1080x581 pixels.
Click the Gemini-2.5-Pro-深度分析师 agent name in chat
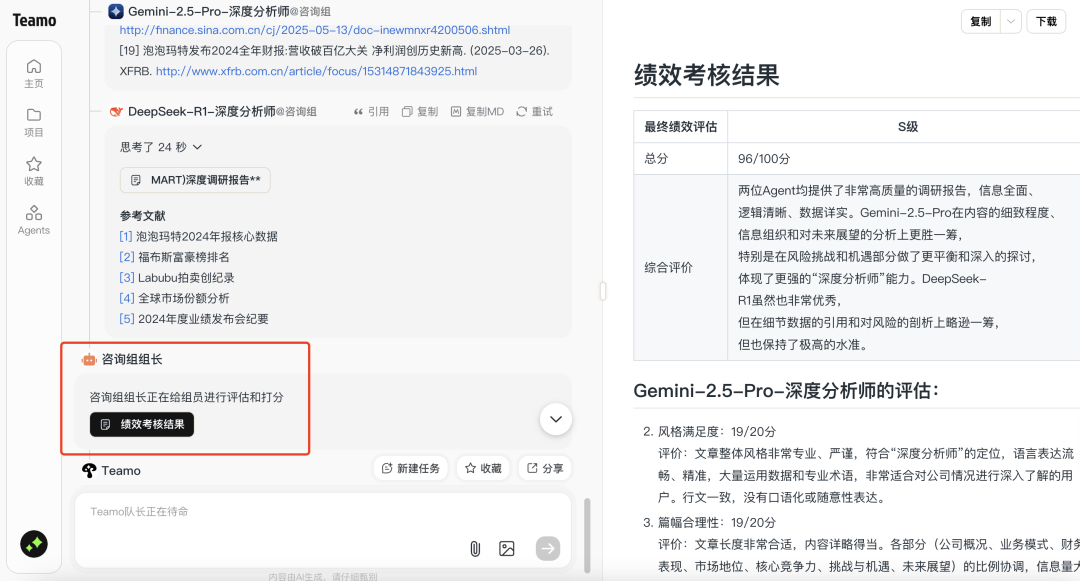(x=209, y=11)
